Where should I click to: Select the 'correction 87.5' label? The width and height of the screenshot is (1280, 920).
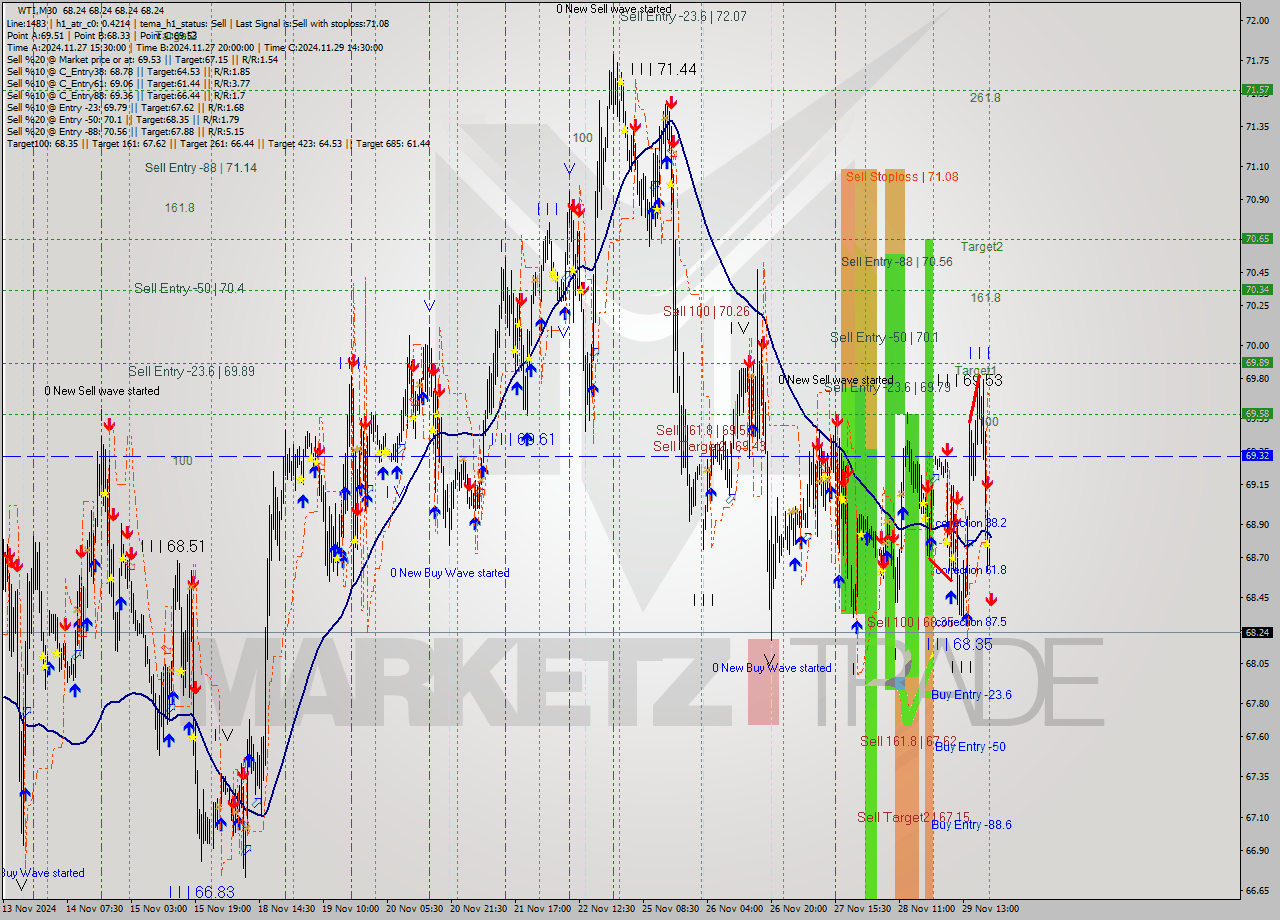pyautogui.click(x=970, y=622)
